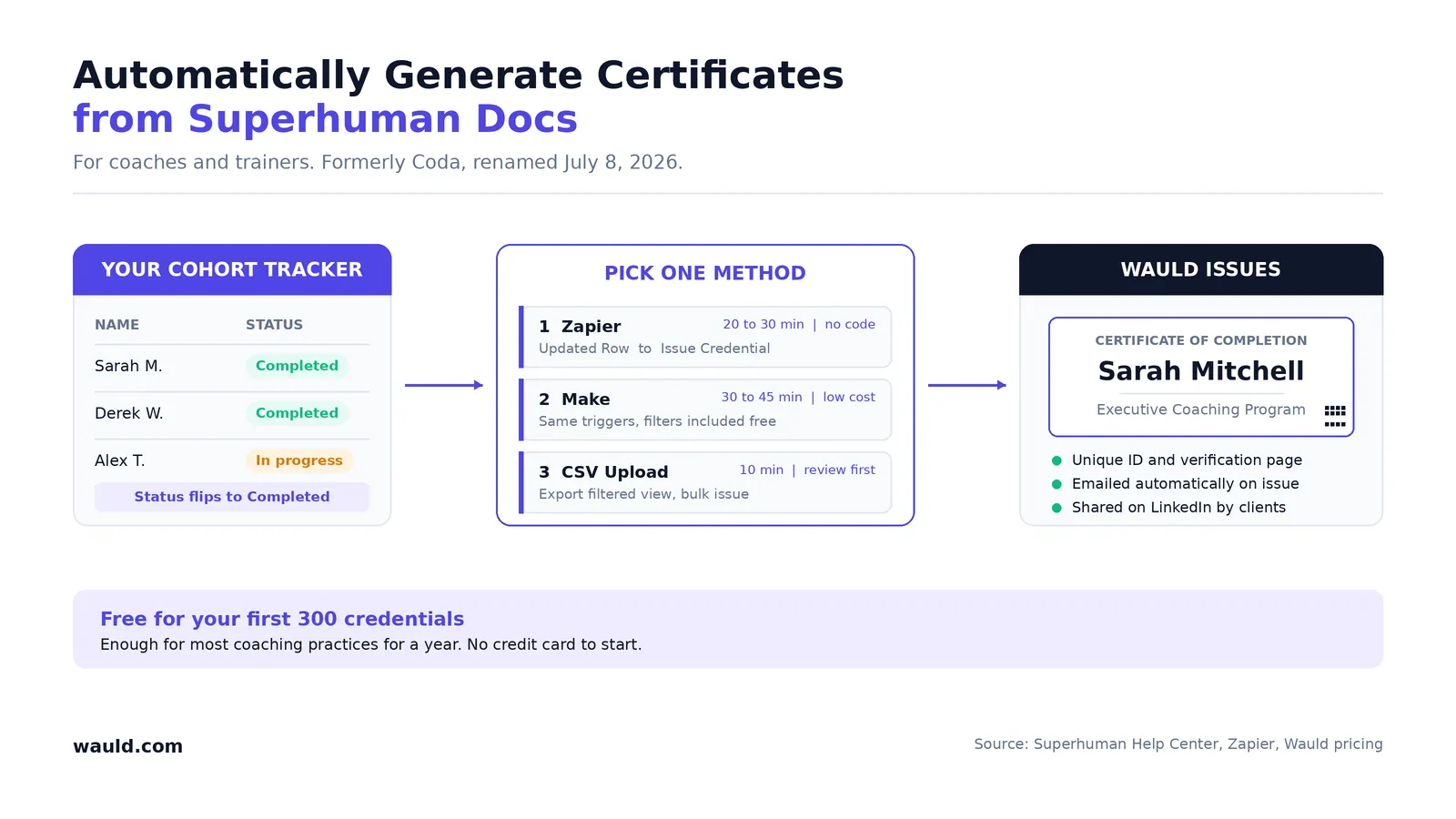Click Executive Coaching Program text
The height and width of the screenshot is (819, 1456).
tap(1201, 409)
